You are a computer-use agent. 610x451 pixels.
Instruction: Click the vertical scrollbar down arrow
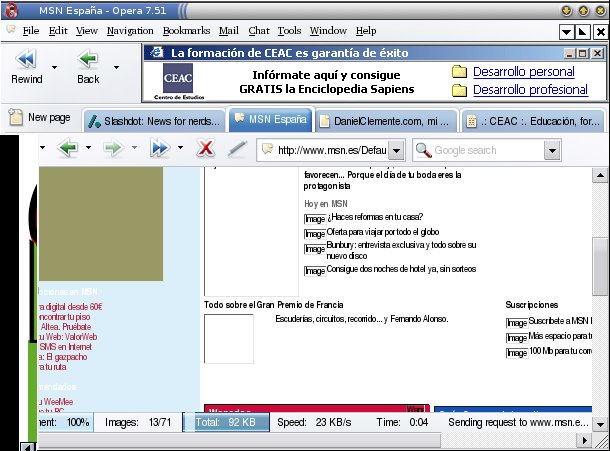[600, 425]
